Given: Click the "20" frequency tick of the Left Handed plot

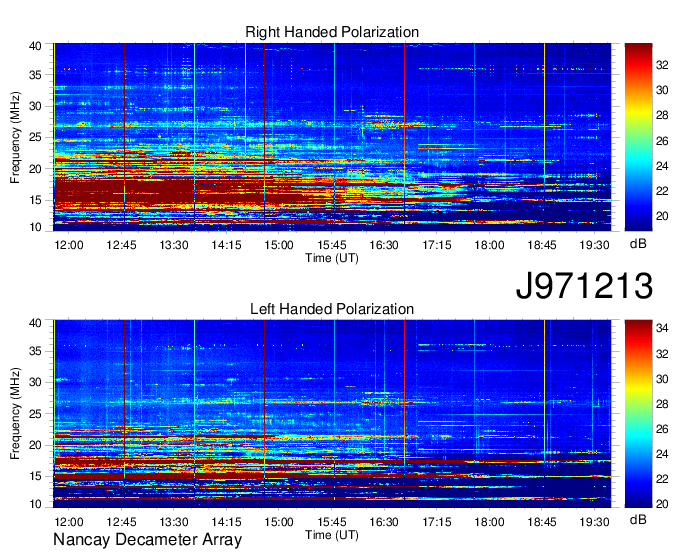Looking at the screenshot, I should click(36, 445).
